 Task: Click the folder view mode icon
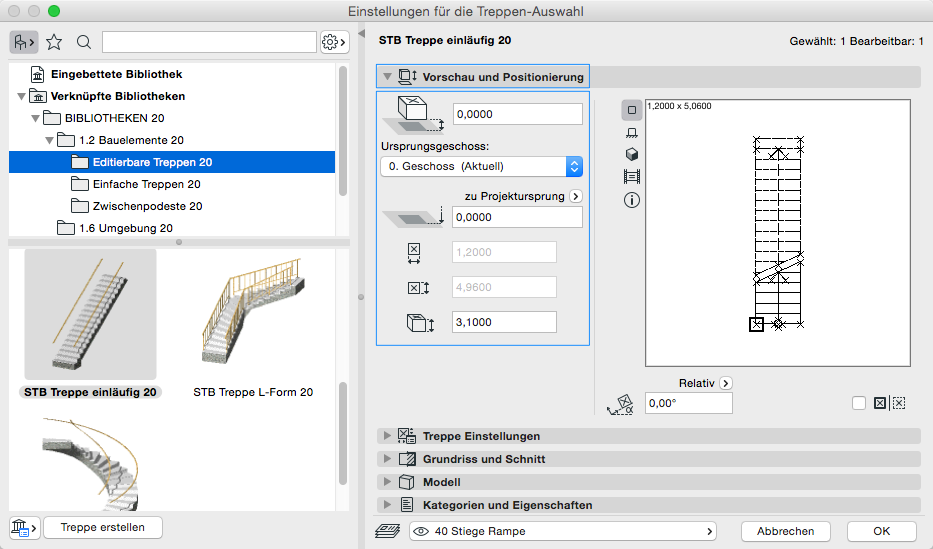coord(23,42)
